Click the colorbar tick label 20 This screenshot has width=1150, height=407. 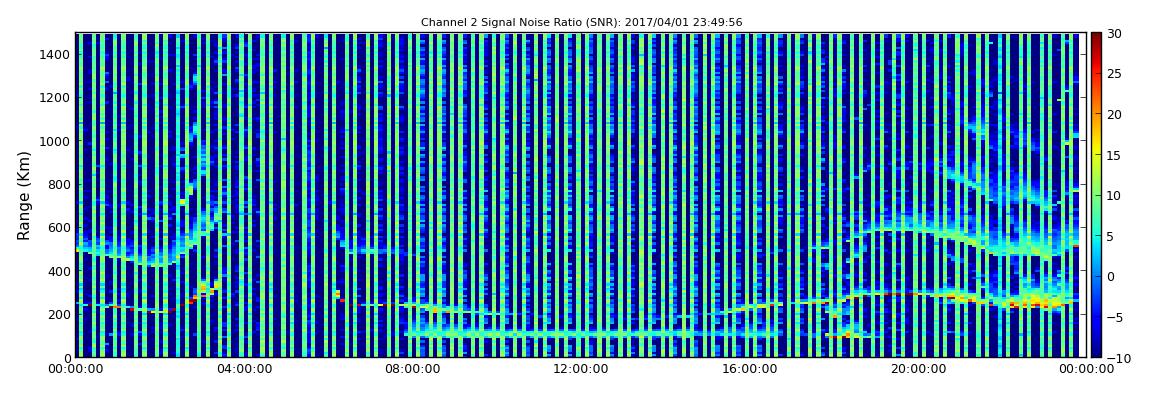[x=1114, y=114]
